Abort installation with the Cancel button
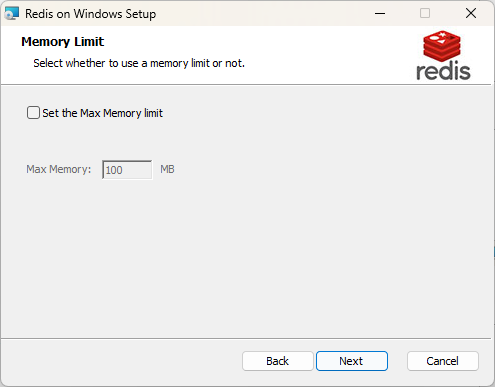This screenshot has height=387, width=495. coord(443,361)
